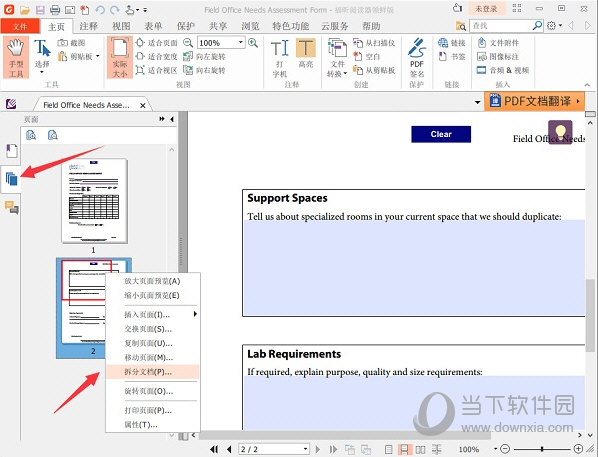
Task: Open the page number 2 / 2 dropdown
Action: click(x=305, y=449)
